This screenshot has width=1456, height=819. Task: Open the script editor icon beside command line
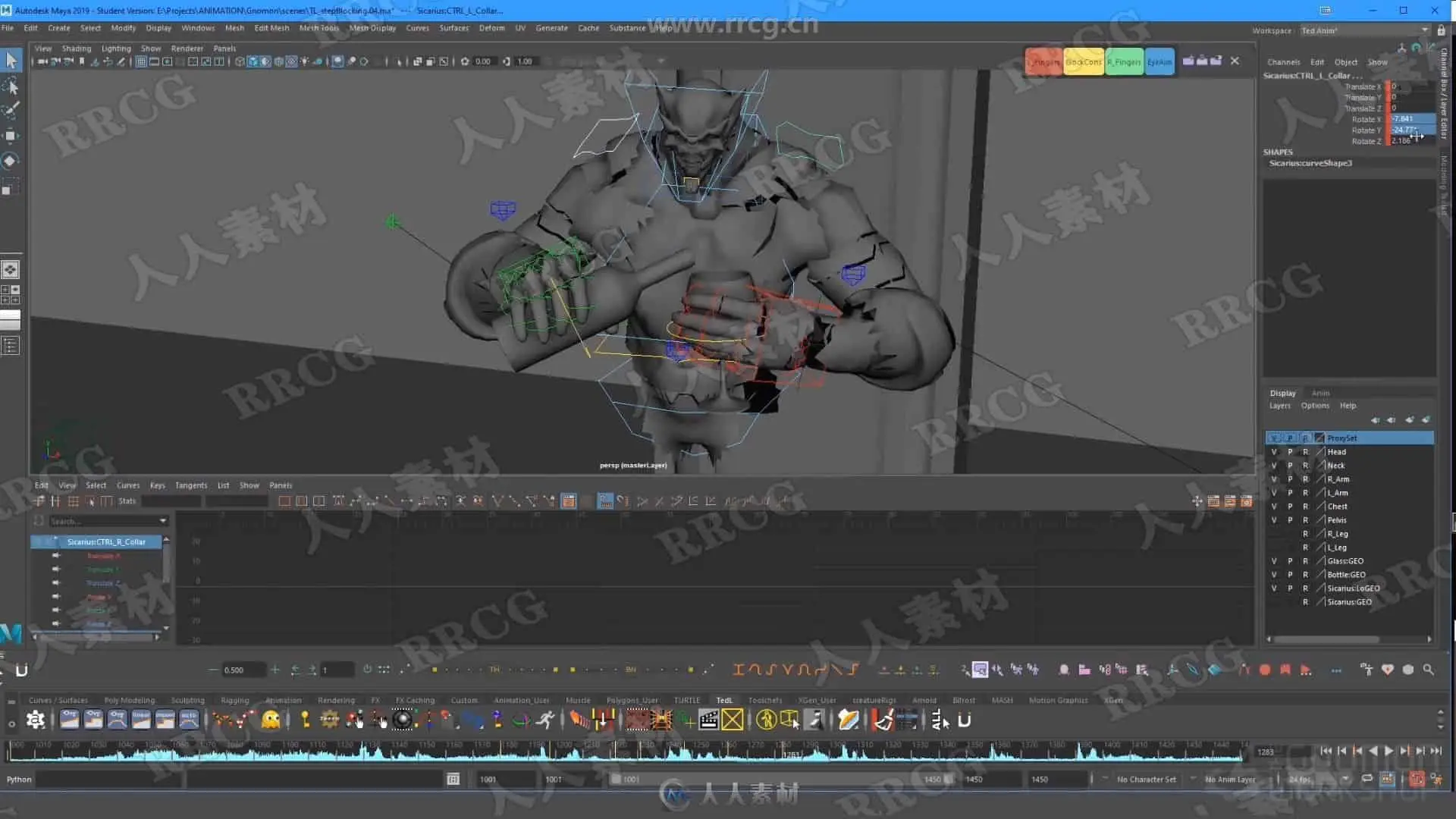pyautogui.click(x=453, y=779)
